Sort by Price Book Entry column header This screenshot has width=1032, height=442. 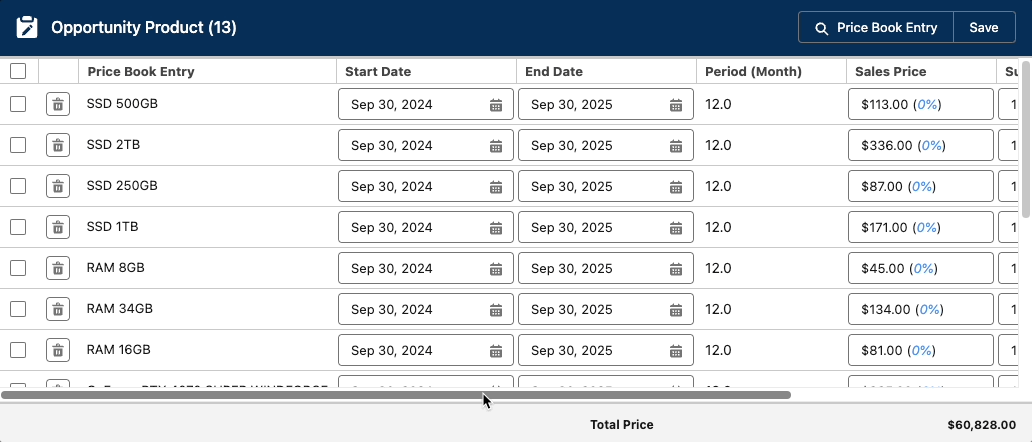141,71
